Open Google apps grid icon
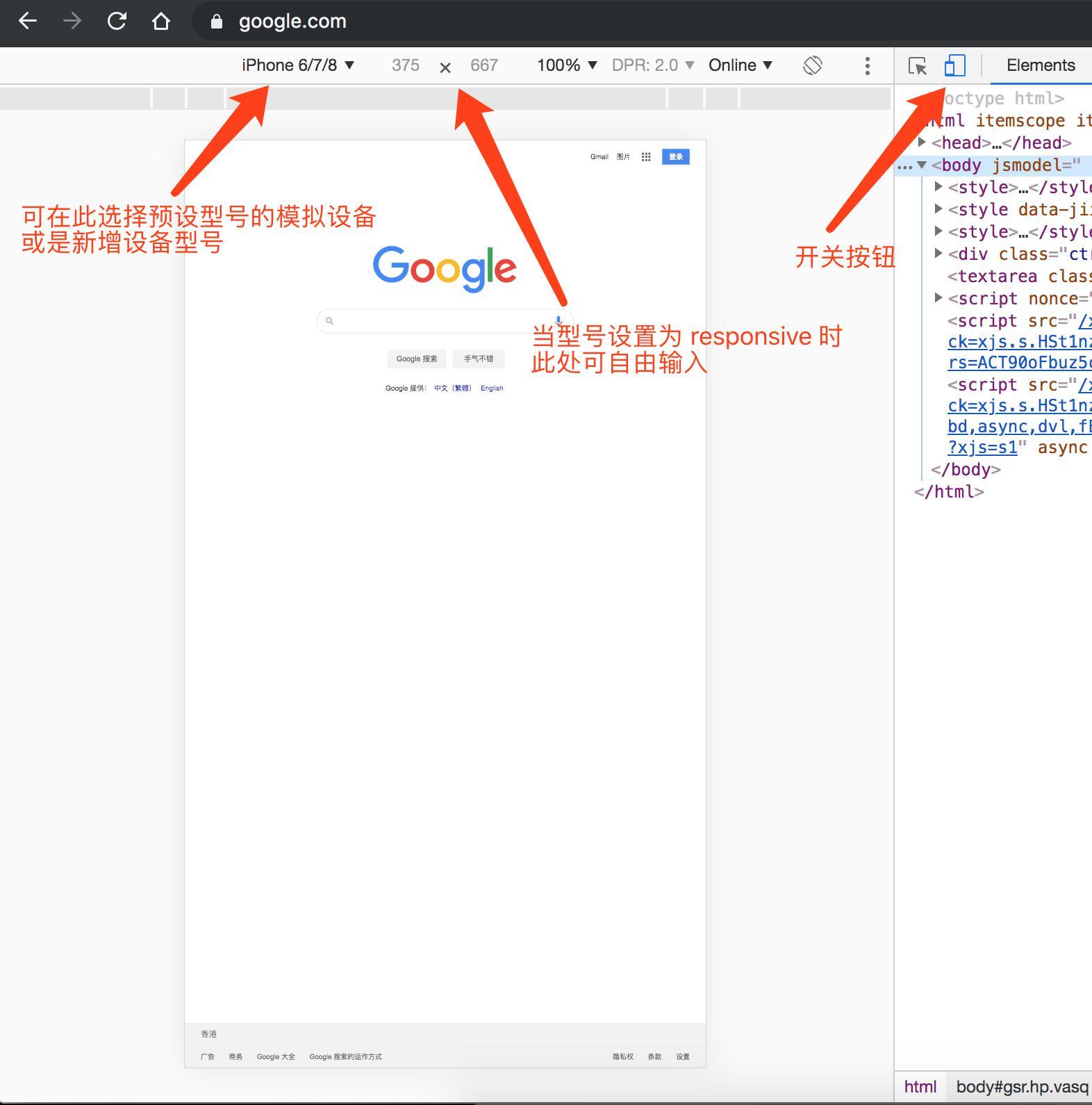 click(646, 157)
